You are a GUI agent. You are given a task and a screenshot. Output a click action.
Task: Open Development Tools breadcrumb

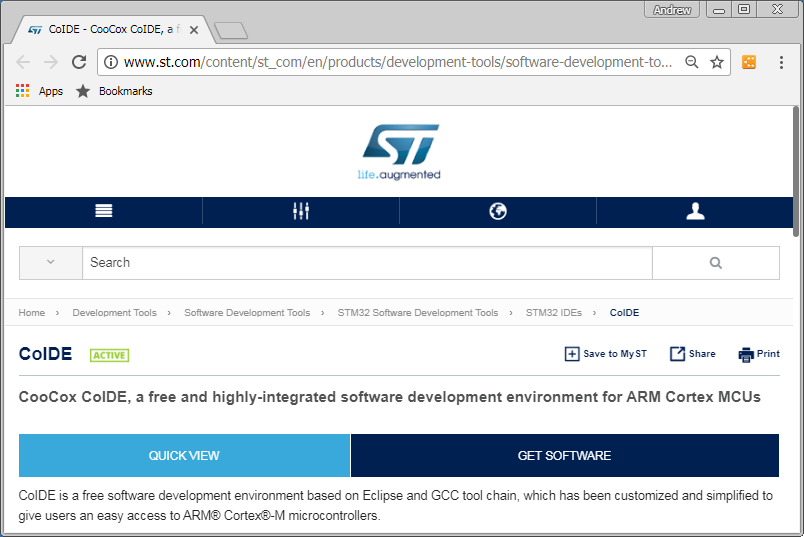pos(114,312)
